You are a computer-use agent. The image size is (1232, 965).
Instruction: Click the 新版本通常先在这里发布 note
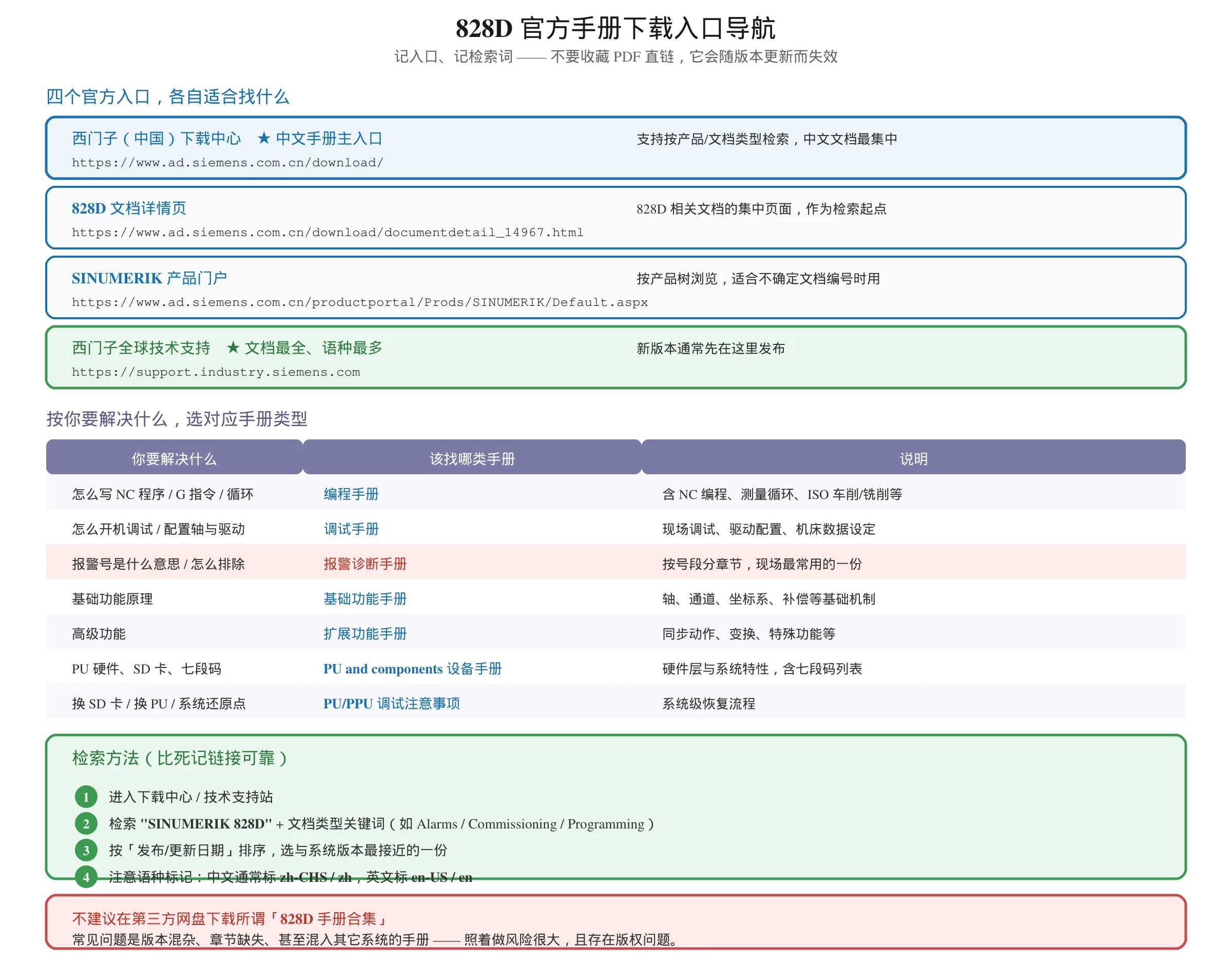click(x=710, y=349)
